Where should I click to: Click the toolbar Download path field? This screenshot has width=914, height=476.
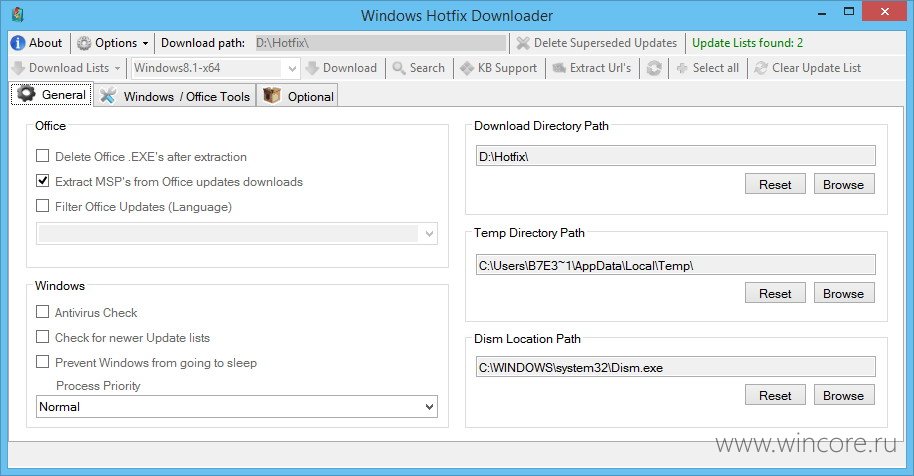[x=380, y=43]
